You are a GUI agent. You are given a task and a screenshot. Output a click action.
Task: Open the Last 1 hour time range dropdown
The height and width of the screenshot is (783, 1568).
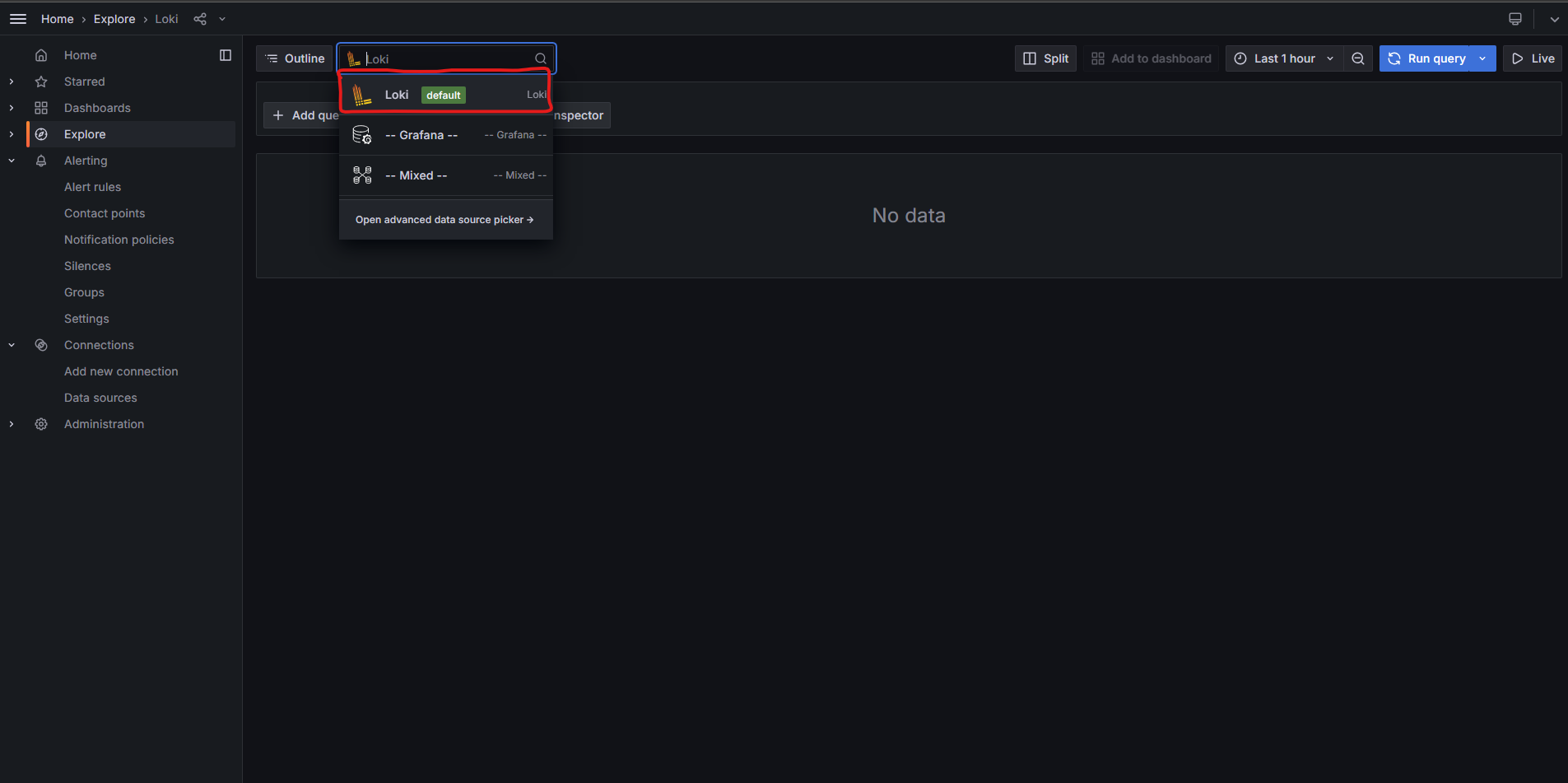pos(1282,58)
